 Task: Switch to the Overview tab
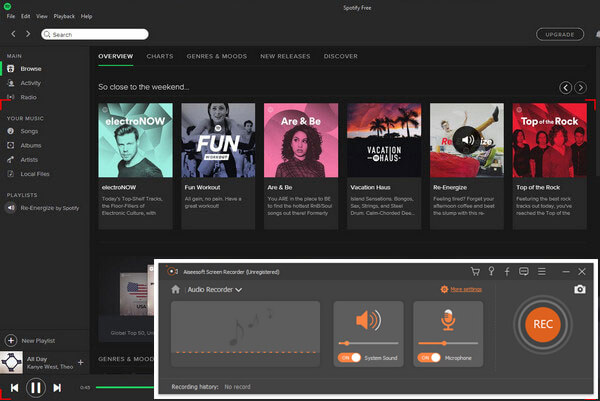[116, 56]
